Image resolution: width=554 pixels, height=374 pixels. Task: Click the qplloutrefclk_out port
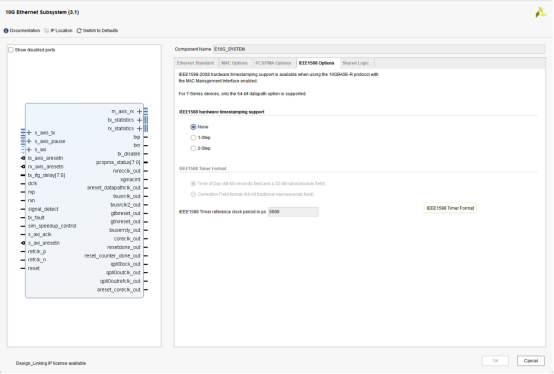tap(120, 281)
